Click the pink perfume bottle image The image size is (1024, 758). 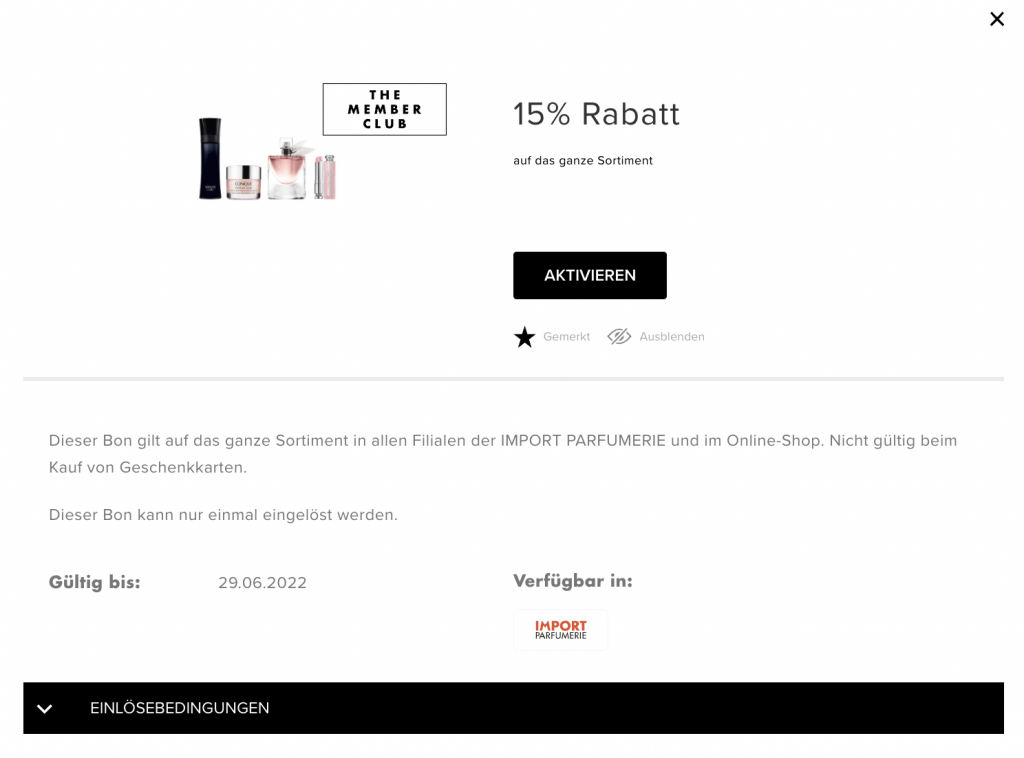[x=287, y=168]
